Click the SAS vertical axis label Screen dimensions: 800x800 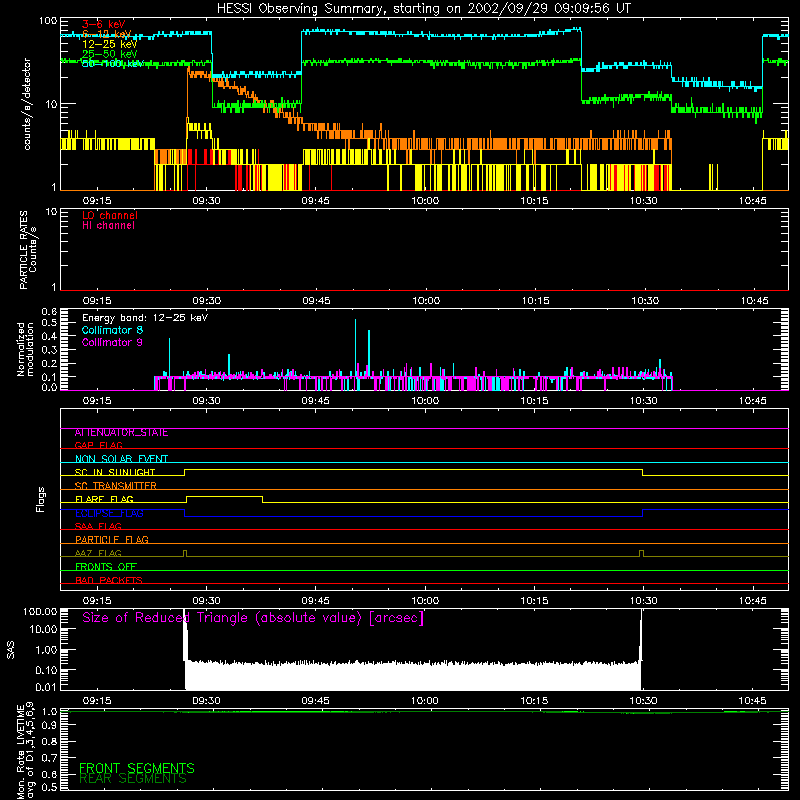(x=11, y=650)
